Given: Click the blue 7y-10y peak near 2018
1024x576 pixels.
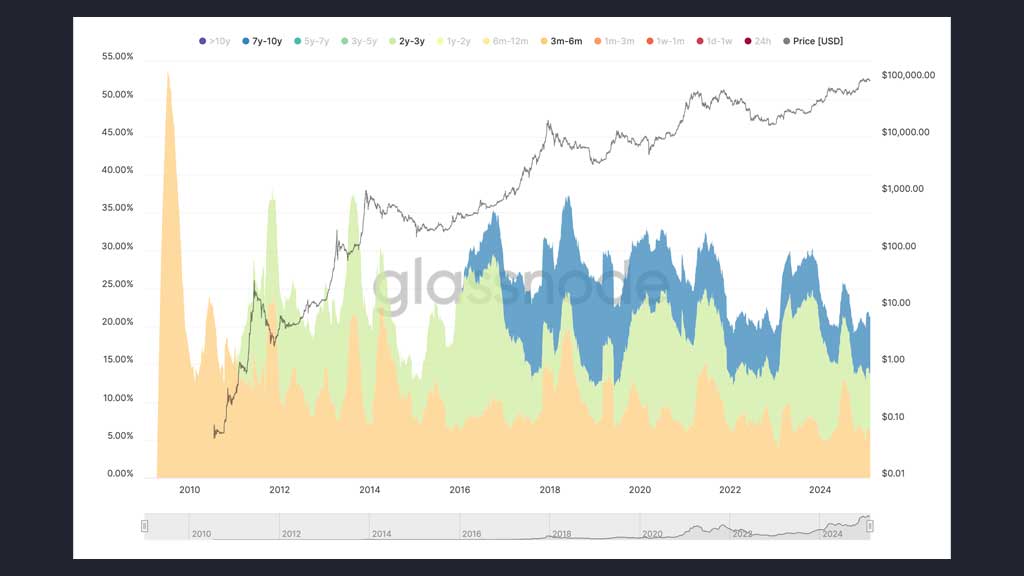Looking at the screenshot, I should click(567, 222).
